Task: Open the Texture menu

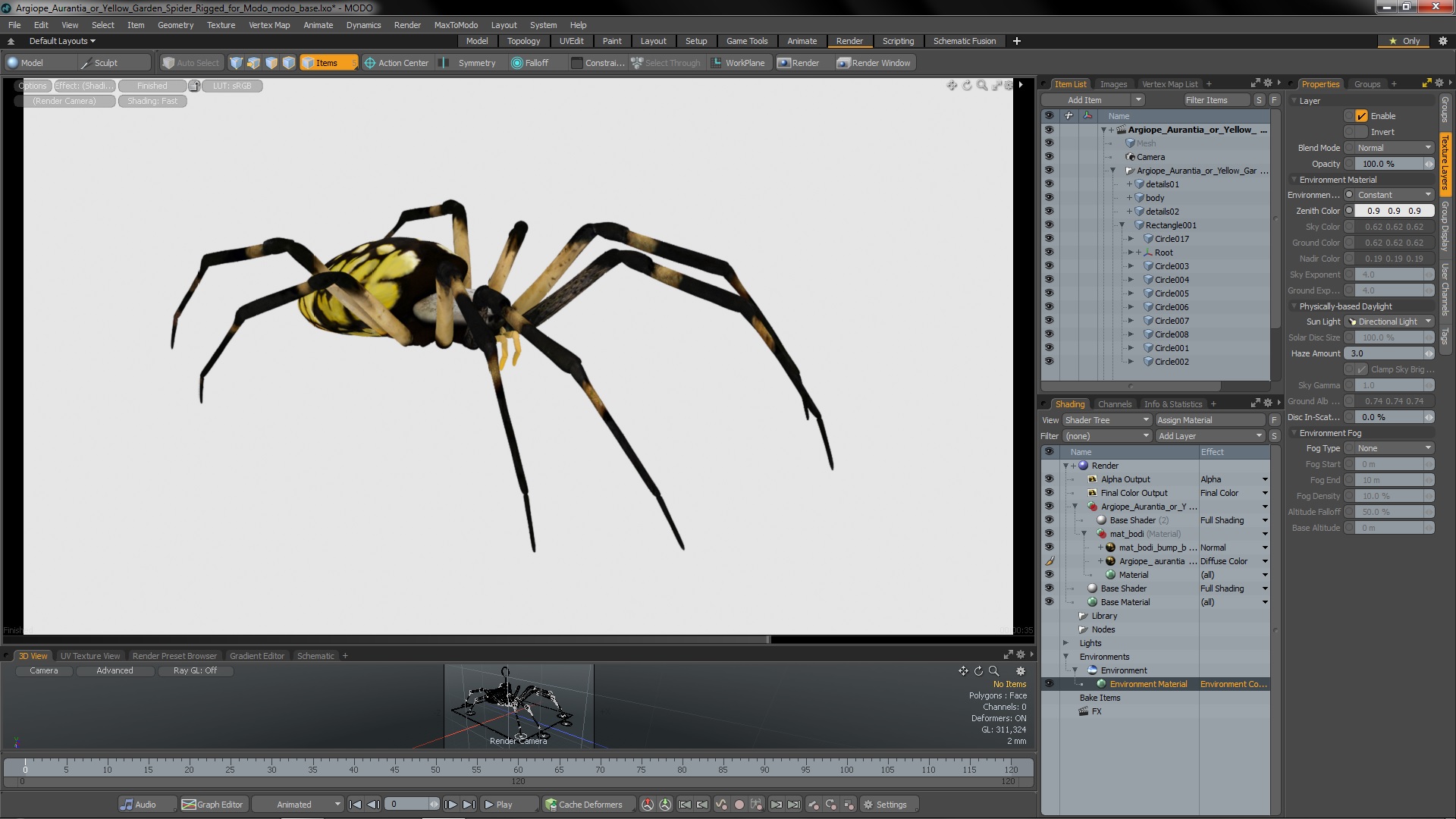Action: pyautogui.click(x=221, y=25)
